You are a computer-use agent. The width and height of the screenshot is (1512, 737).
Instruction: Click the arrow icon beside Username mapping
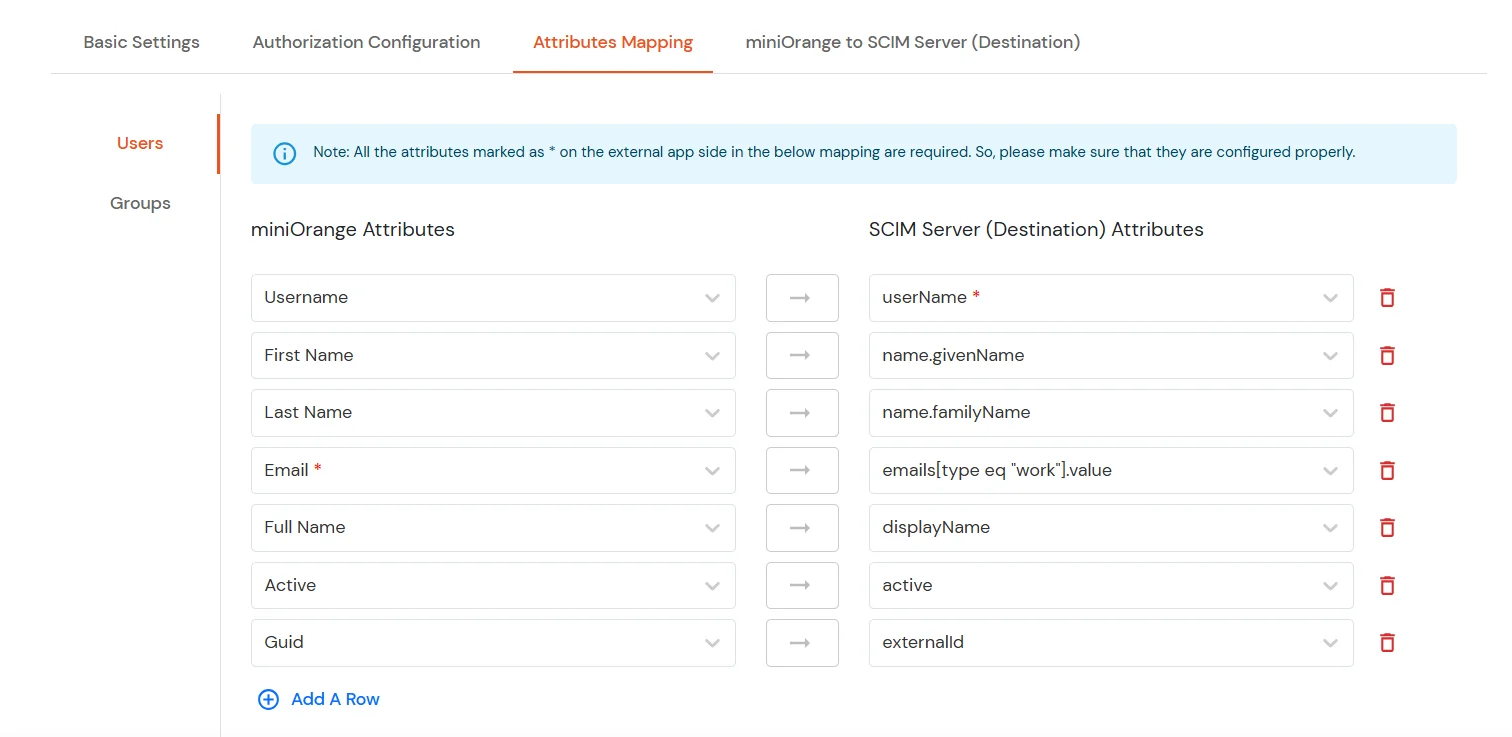[802, 297]
